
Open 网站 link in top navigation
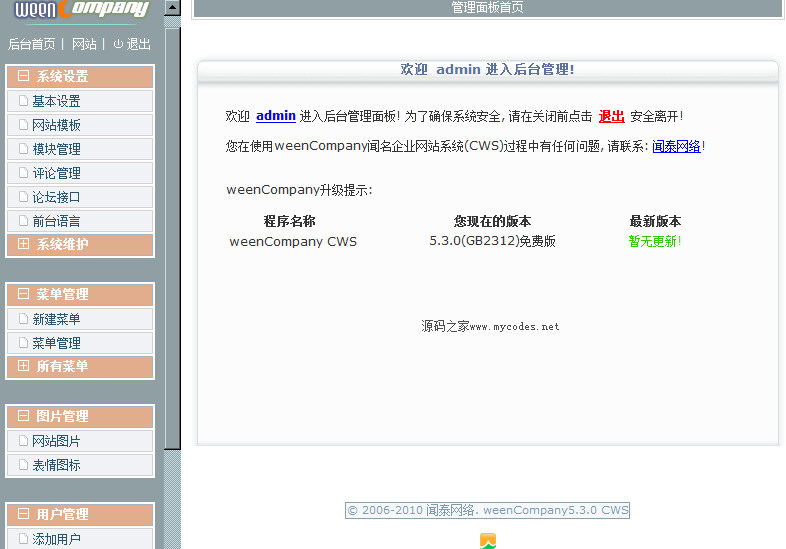click(84, 44)
